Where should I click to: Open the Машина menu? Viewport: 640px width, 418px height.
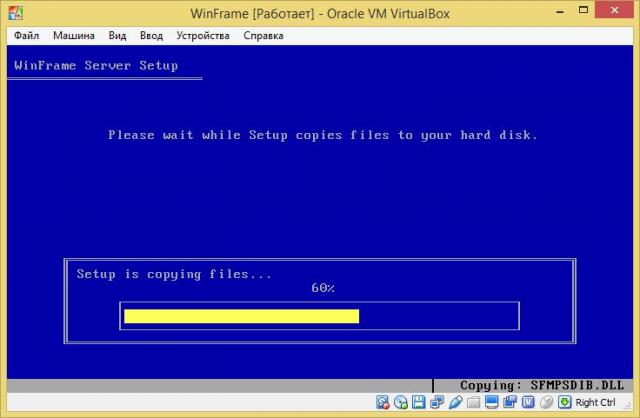(74, 36)
